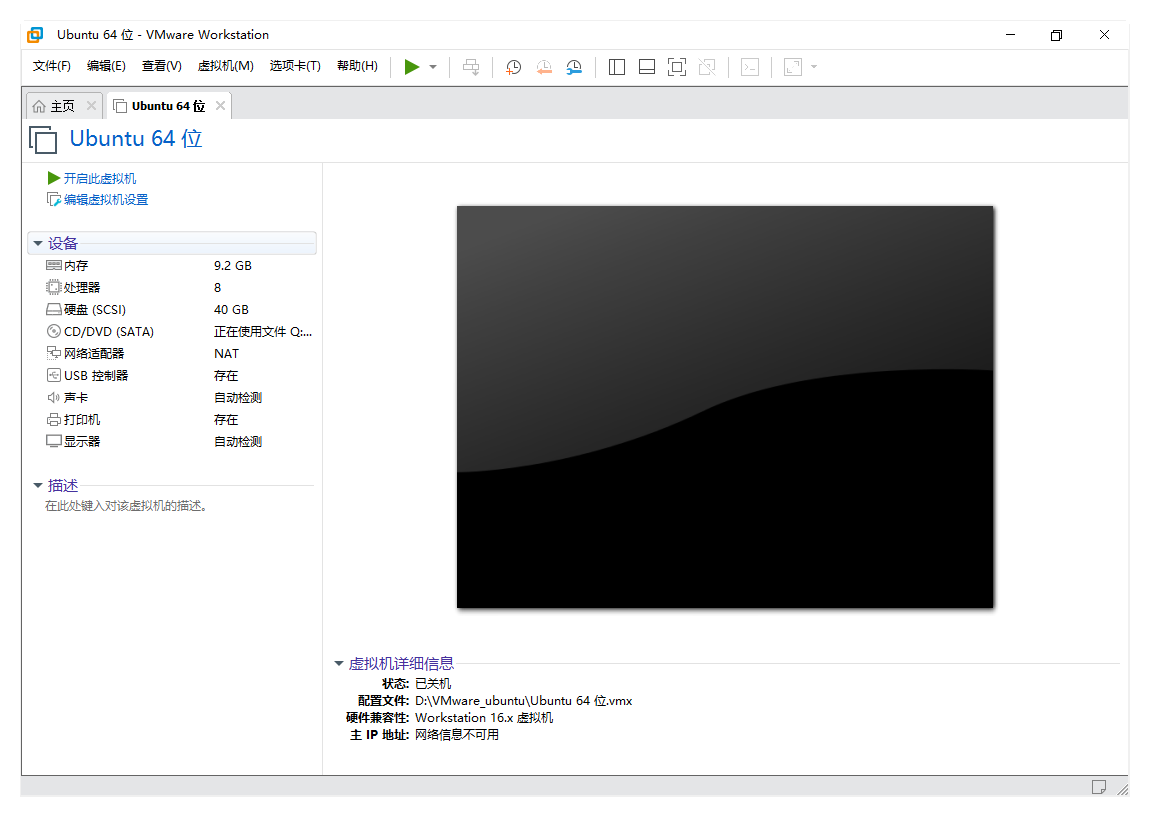Click the 网络信息不可用 IP address text
This screenshot has width=1150, height=817.
456,734
